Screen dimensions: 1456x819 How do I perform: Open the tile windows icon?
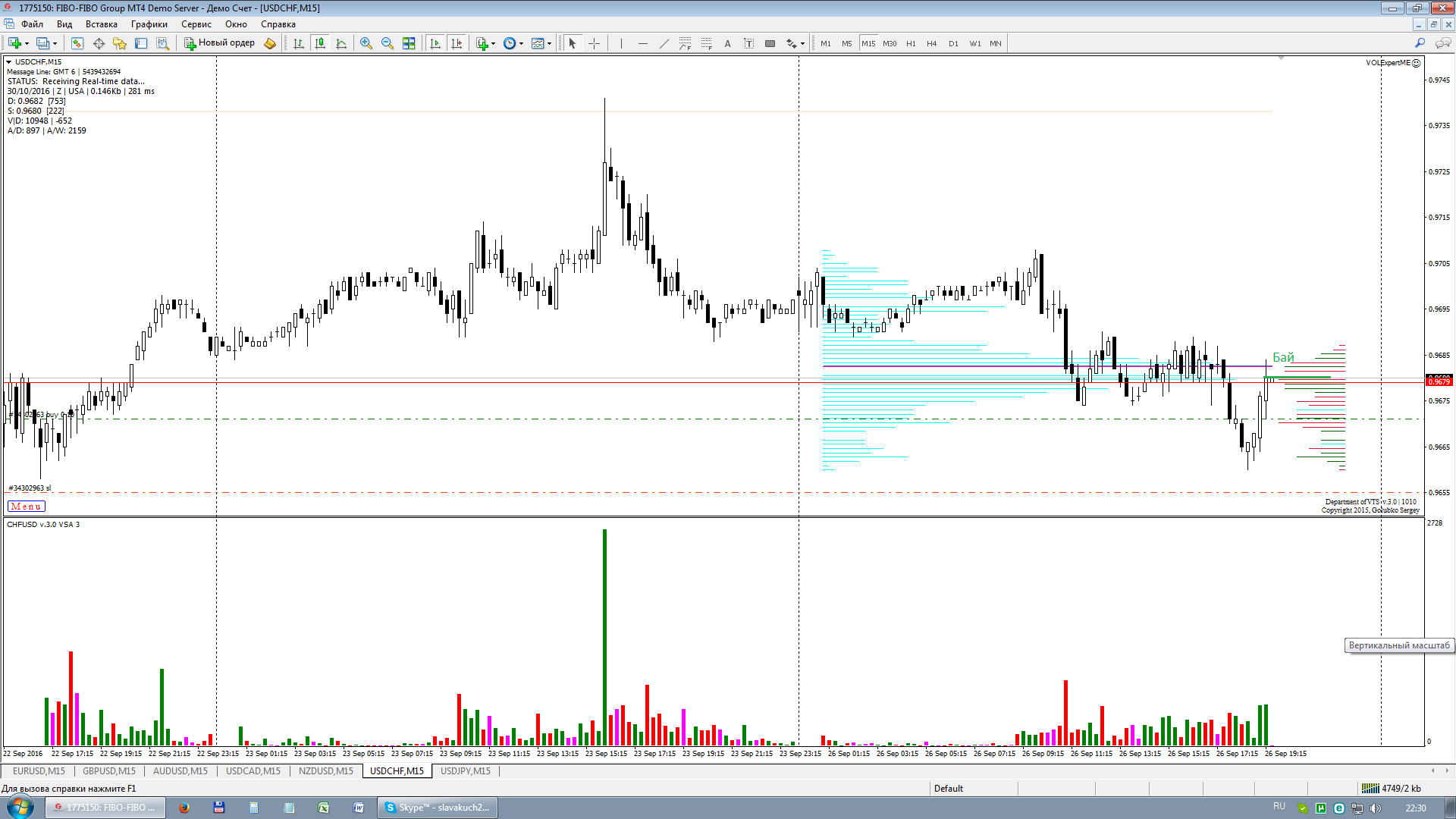point(409,43)
